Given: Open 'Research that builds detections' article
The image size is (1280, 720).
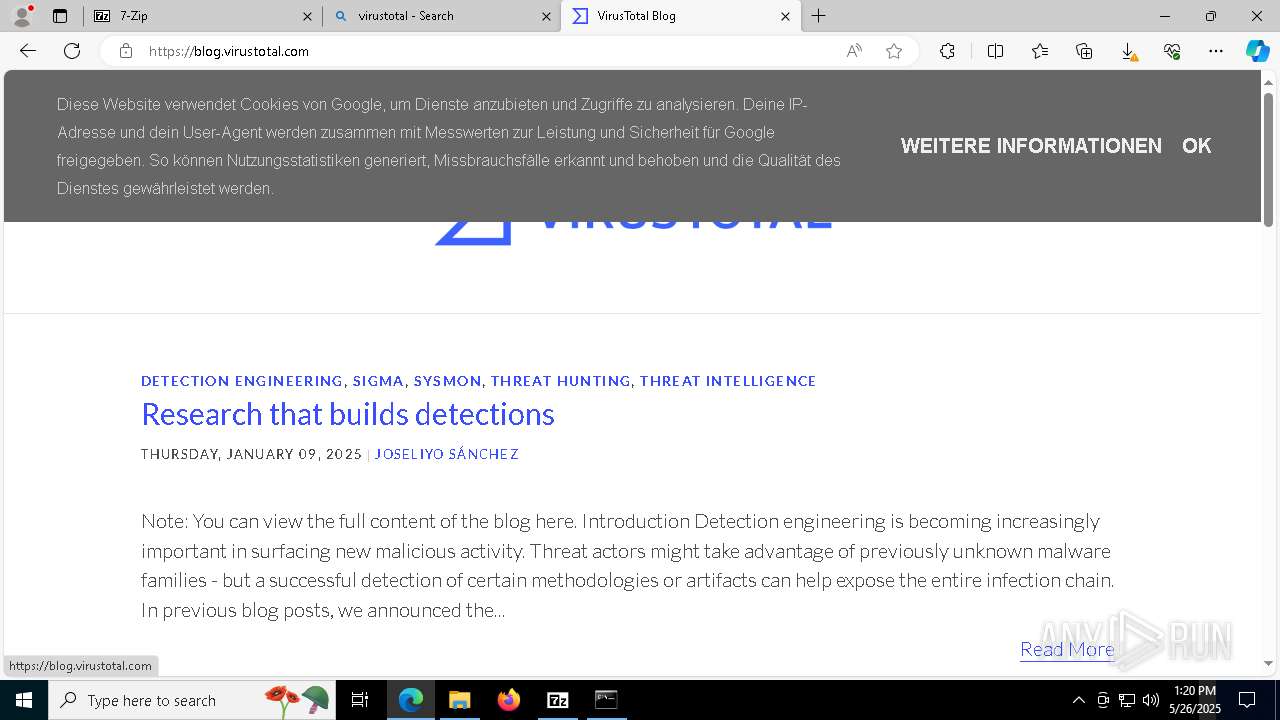Looking at the screenshot, I should point(348,414).
